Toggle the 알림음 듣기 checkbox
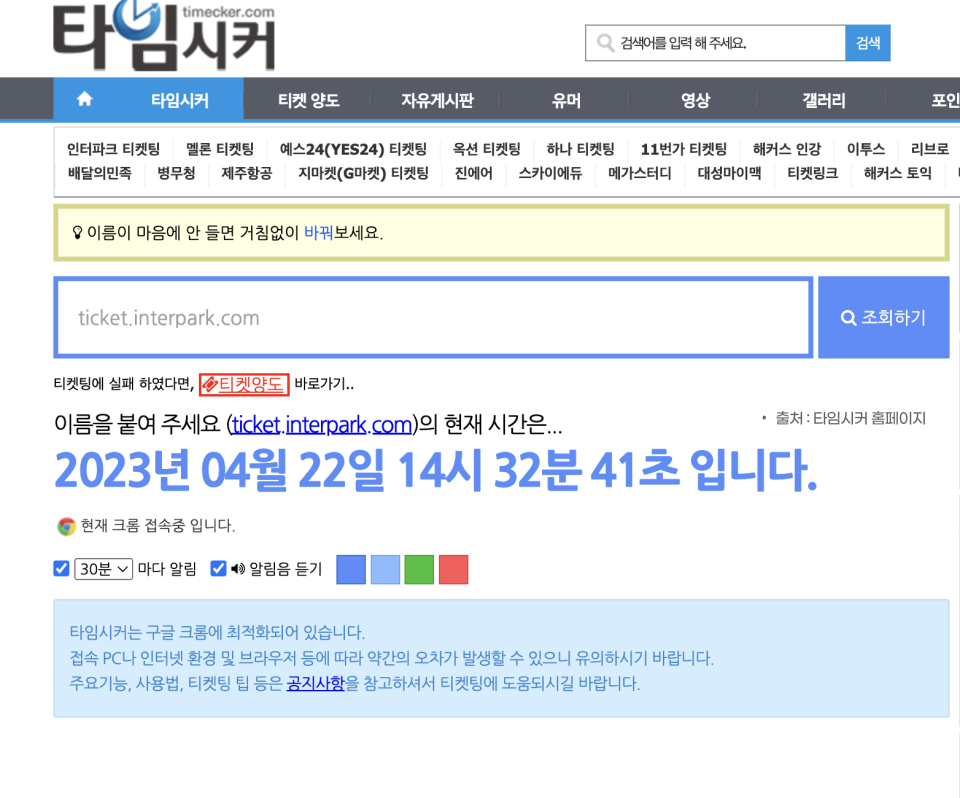The width and height of the screenshot is (960, 798). click(x=218, y=568)
